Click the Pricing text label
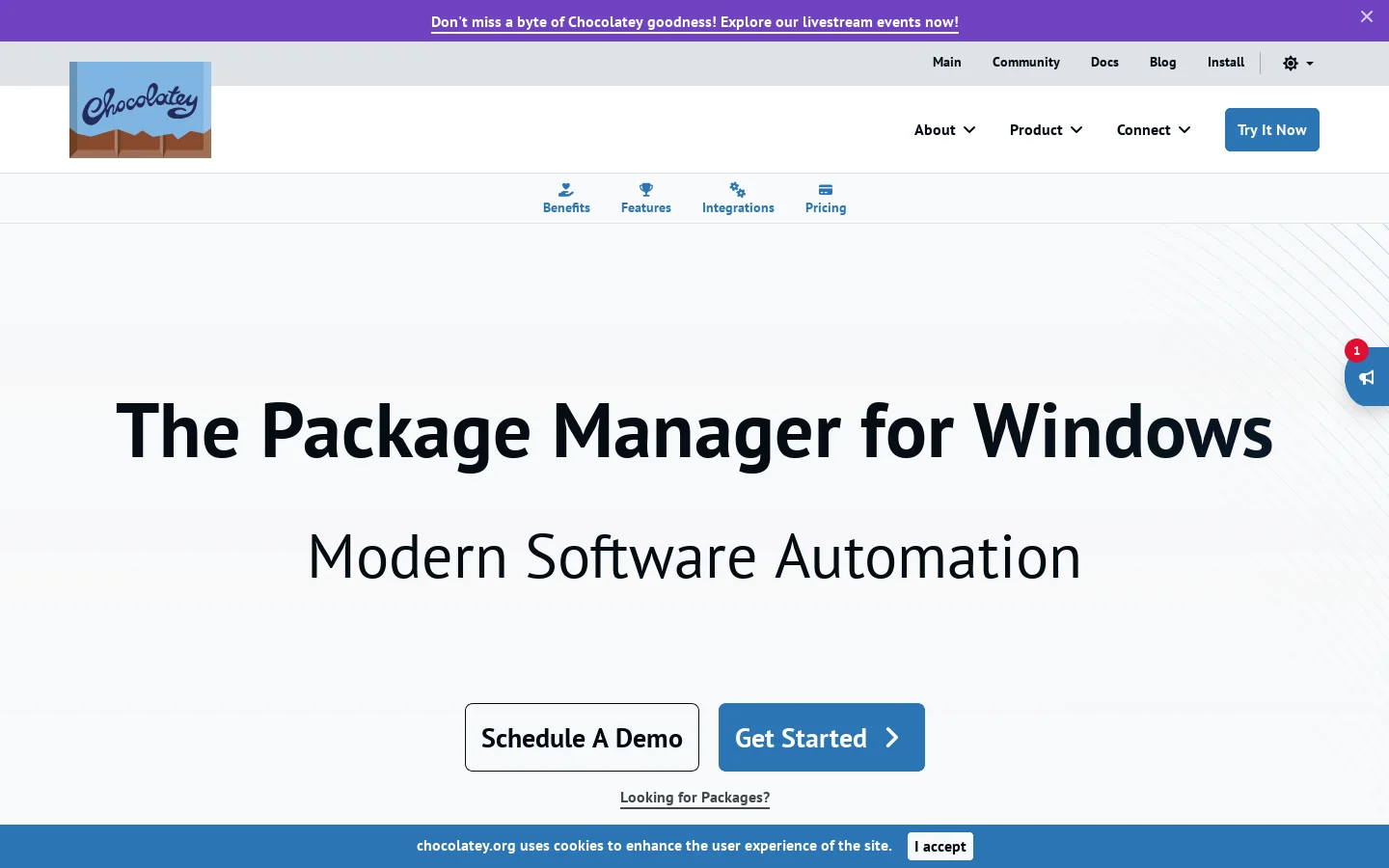The image size is (1389, 868). pos(826,208)
